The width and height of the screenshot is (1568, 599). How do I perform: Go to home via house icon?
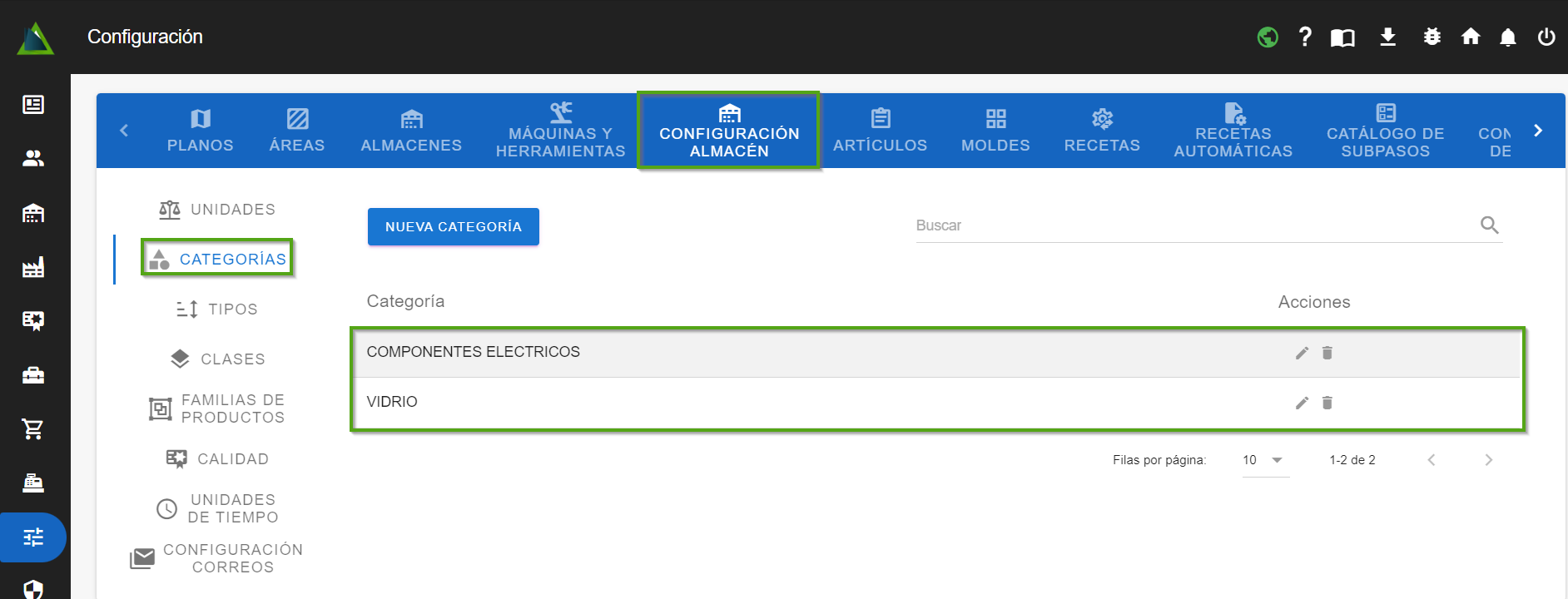point(1471,37)
